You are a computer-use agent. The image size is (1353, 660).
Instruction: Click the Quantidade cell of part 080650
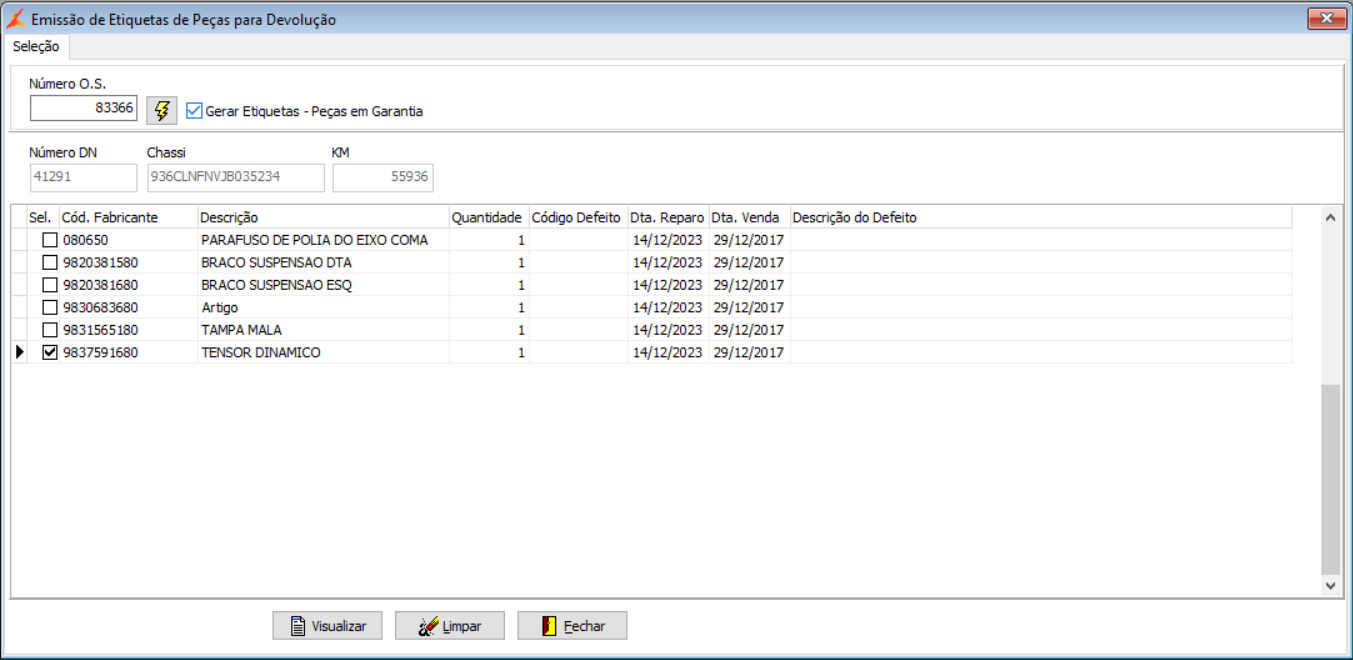coord(489,240)
